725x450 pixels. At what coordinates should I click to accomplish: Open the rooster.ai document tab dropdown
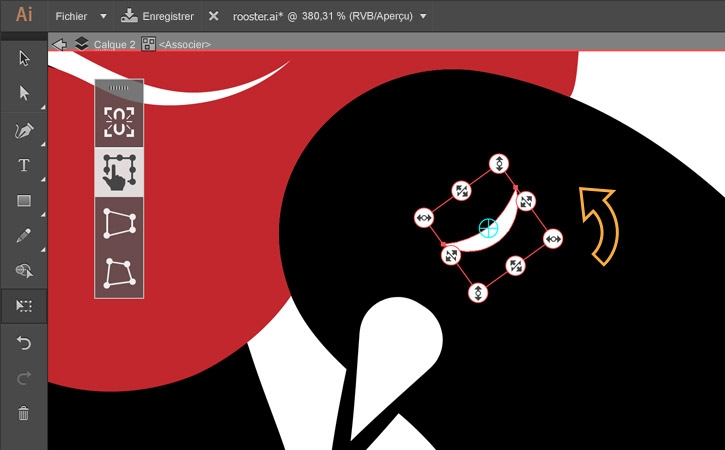tap(423, 16)
